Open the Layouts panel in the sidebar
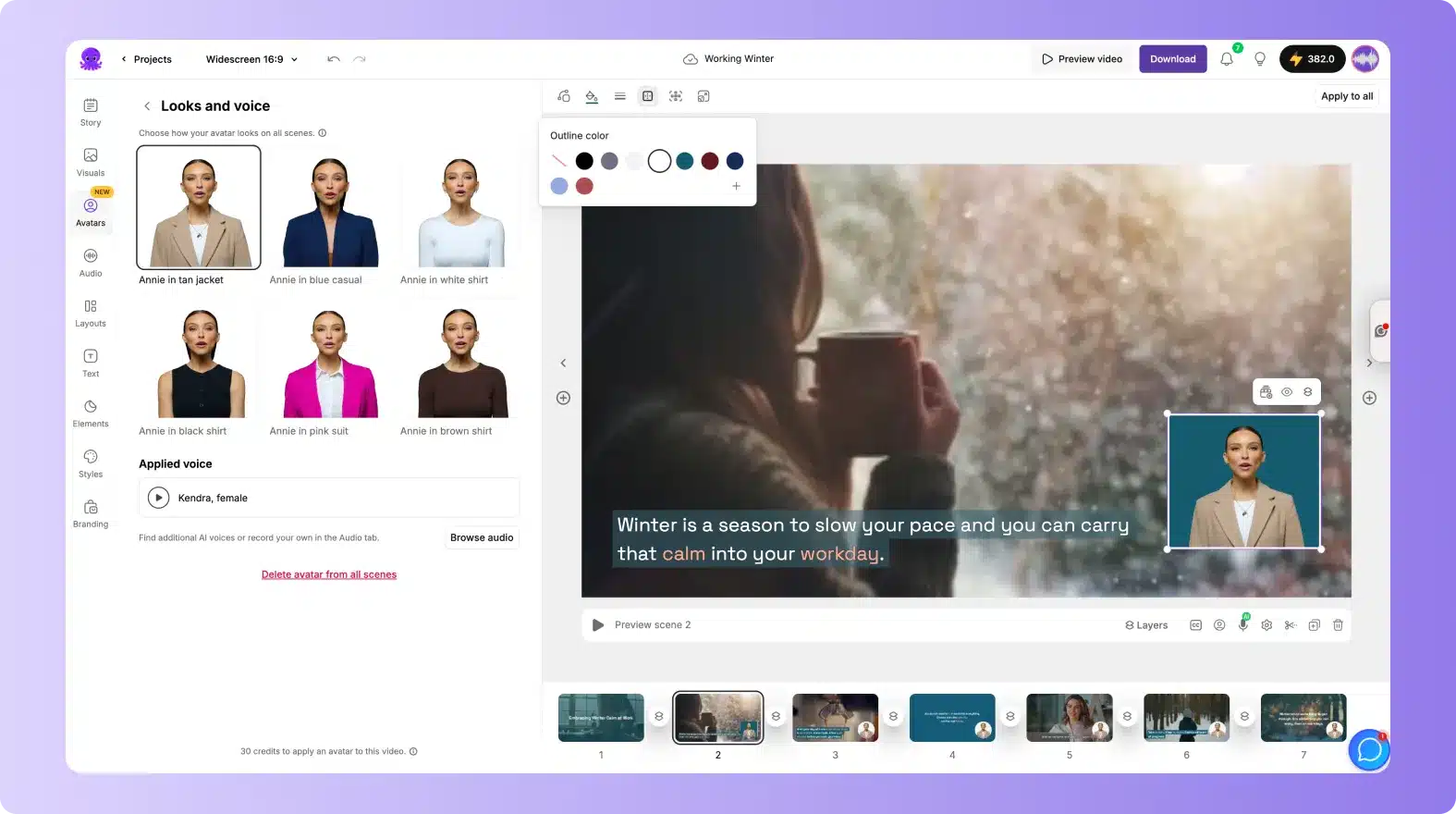 pos(91,313)
